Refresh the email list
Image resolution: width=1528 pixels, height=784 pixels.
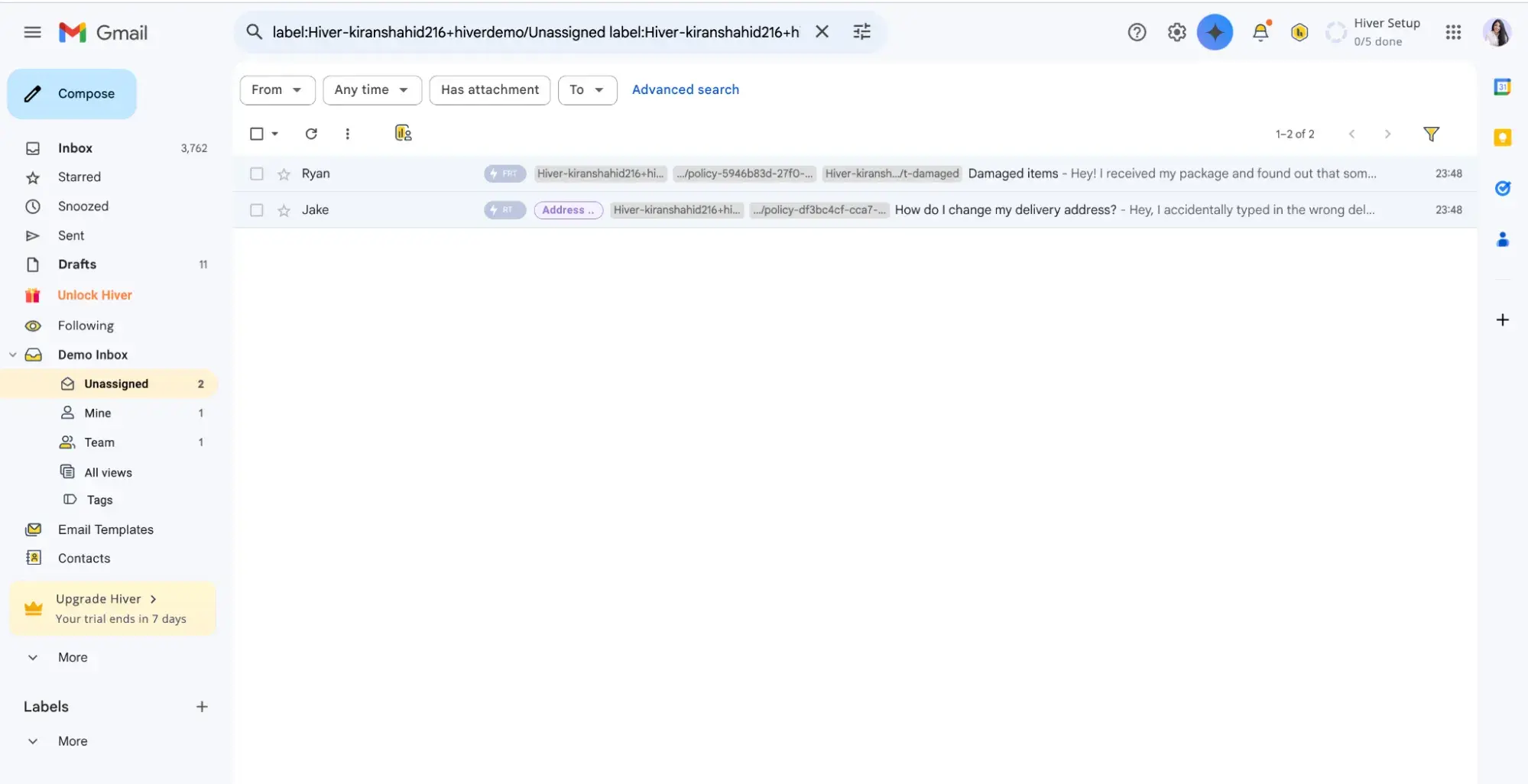[311, 134]
